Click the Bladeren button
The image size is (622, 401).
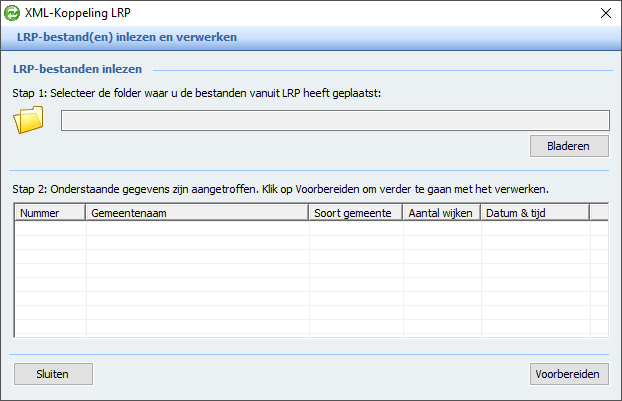click(569, 146)
